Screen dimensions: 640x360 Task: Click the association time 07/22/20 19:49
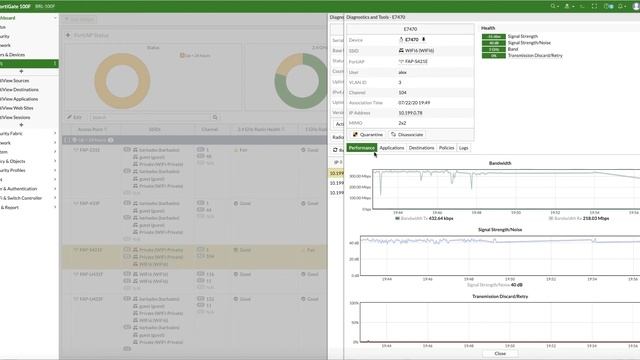click(x=414, y=103)
